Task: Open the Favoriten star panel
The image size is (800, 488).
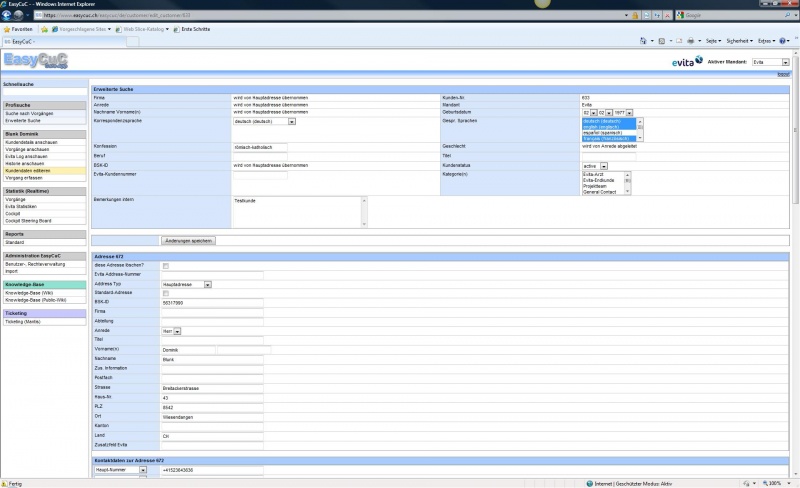Action: click(18, 29)
